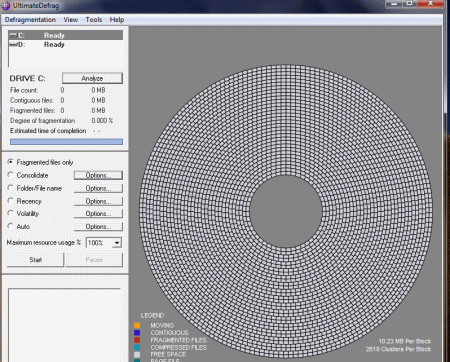Viewport: 450px width, 362px height.
Task: Enable the Auto defrag radio option
Action: pyautogui.click(x=11, y=226)
